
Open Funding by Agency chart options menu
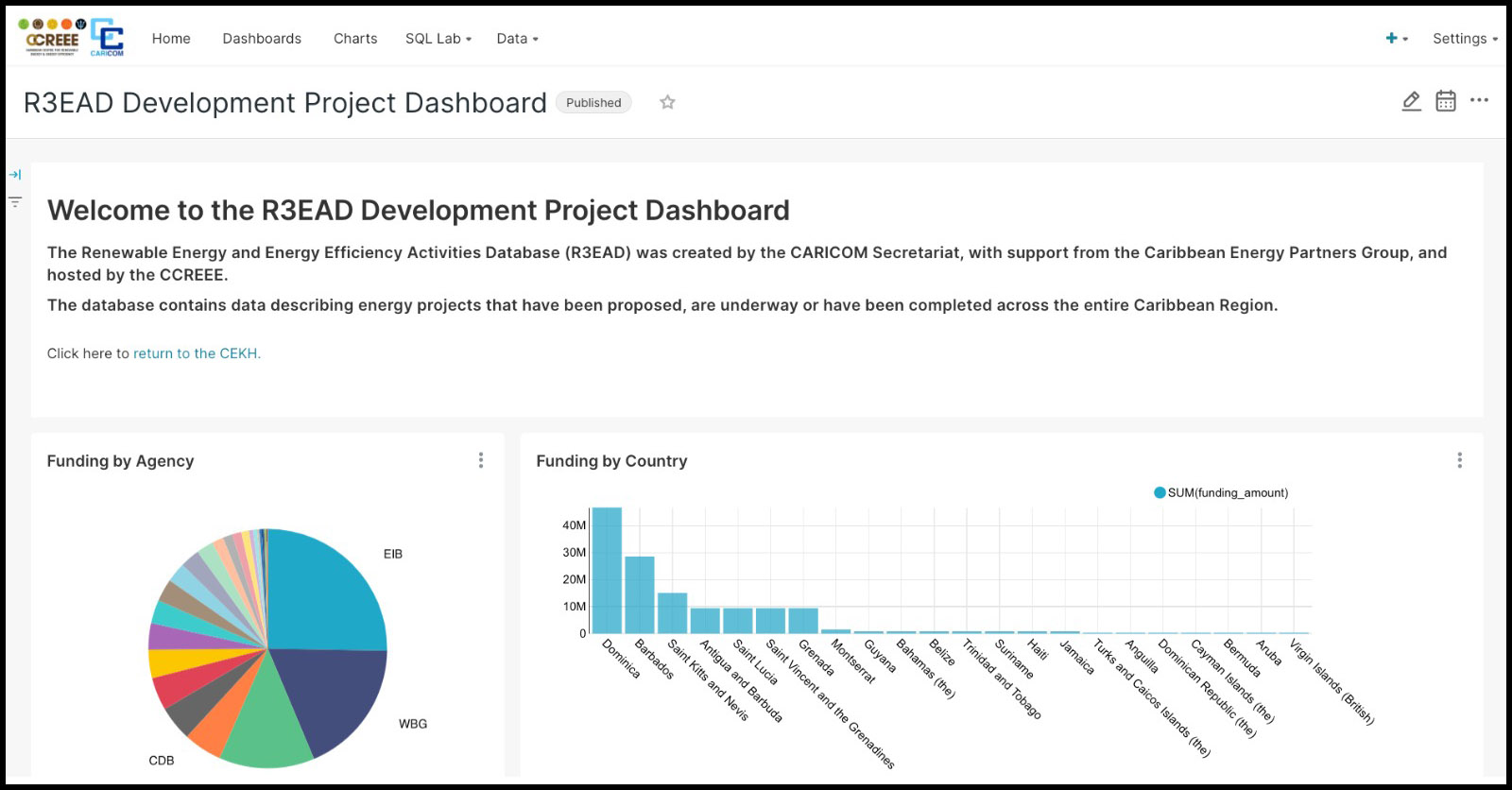tap(481, 460)
